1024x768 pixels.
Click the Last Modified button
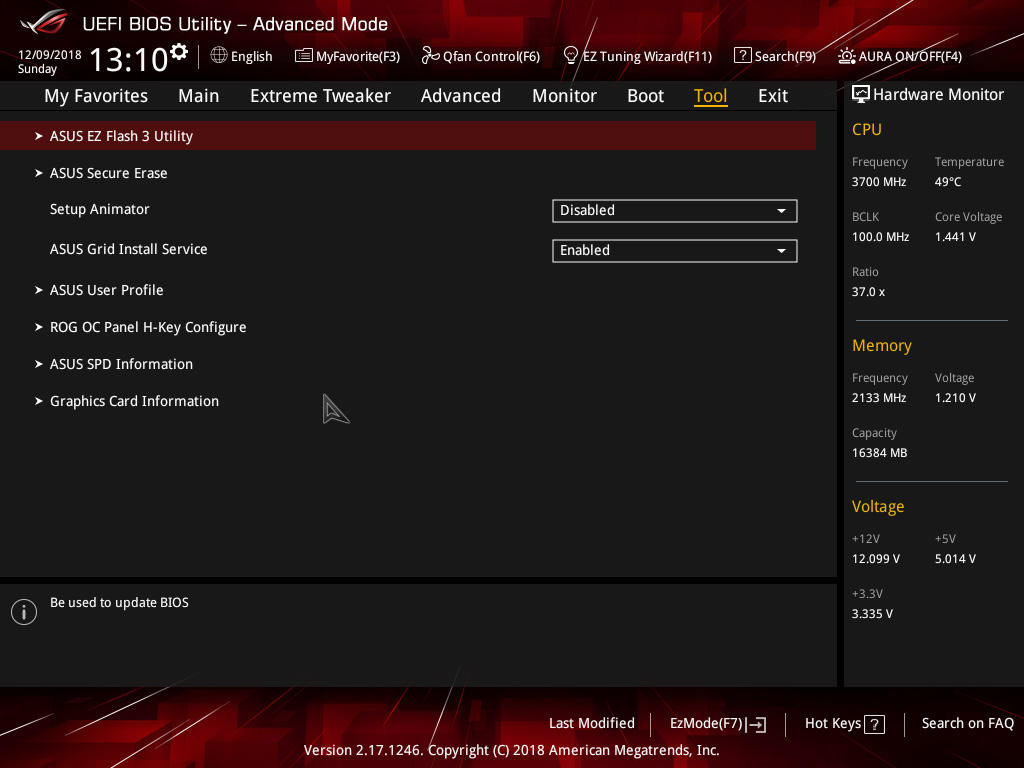coord(592,723)
